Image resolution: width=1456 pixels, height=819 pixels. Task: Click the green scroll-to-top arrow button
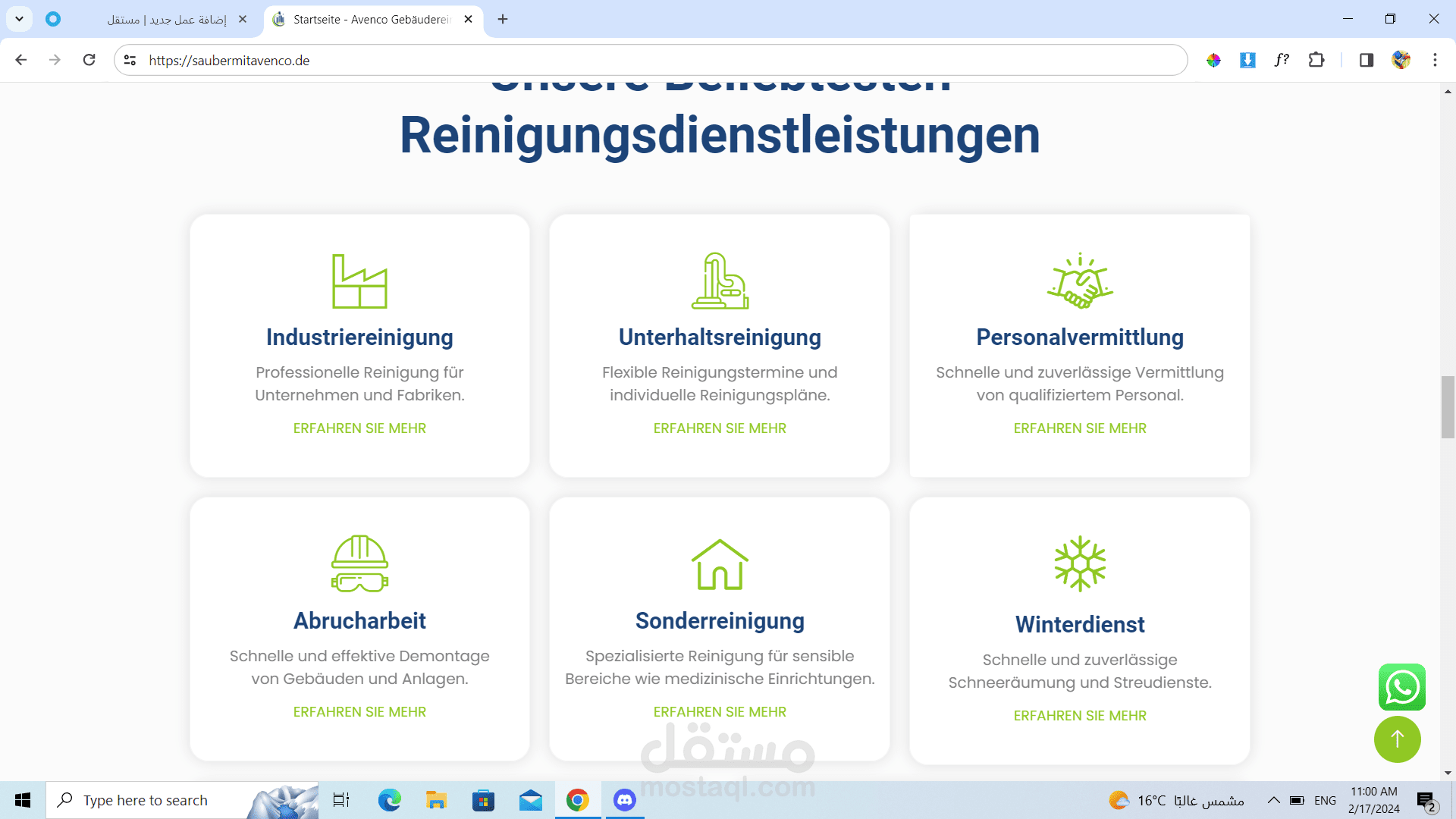(x=1397, y=739)
